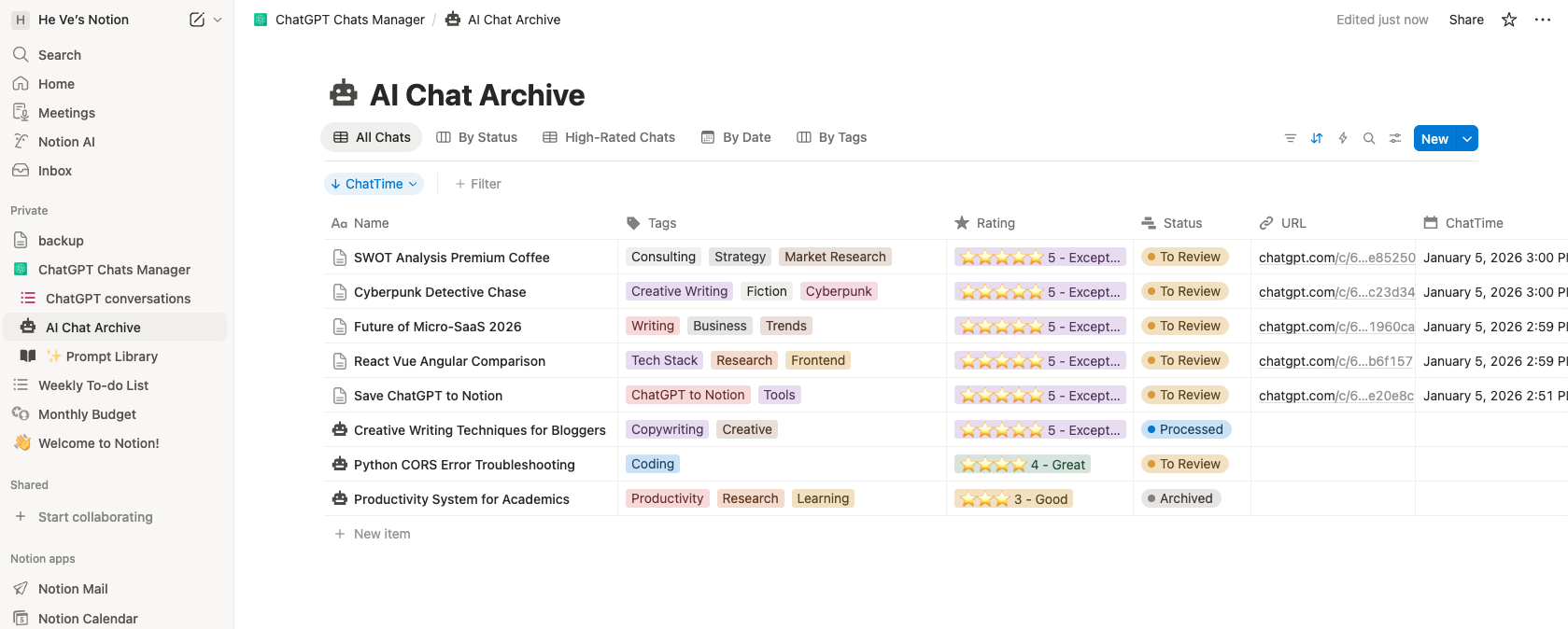Image resolution: width=1568 pixels, height=629 pixels.
Task: Go to Home in the sidebar
Action: (x=117, y=84)
